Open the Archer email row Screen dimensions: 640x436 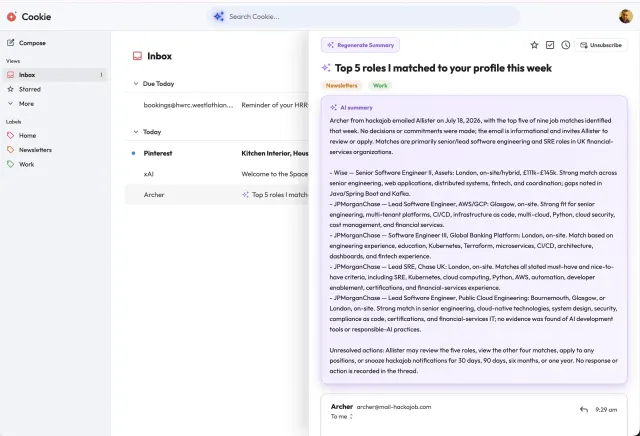pyautogui.click(x=217, y=195)
